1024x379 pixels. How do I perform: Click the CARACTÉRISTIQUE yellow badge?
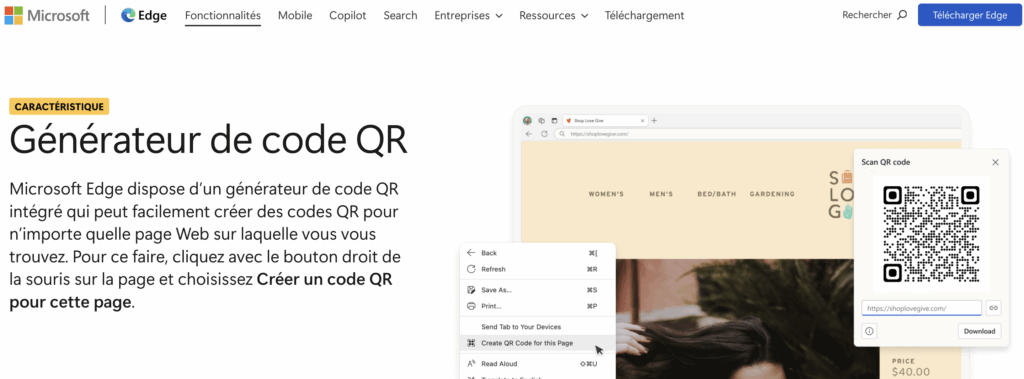(59, 107)
